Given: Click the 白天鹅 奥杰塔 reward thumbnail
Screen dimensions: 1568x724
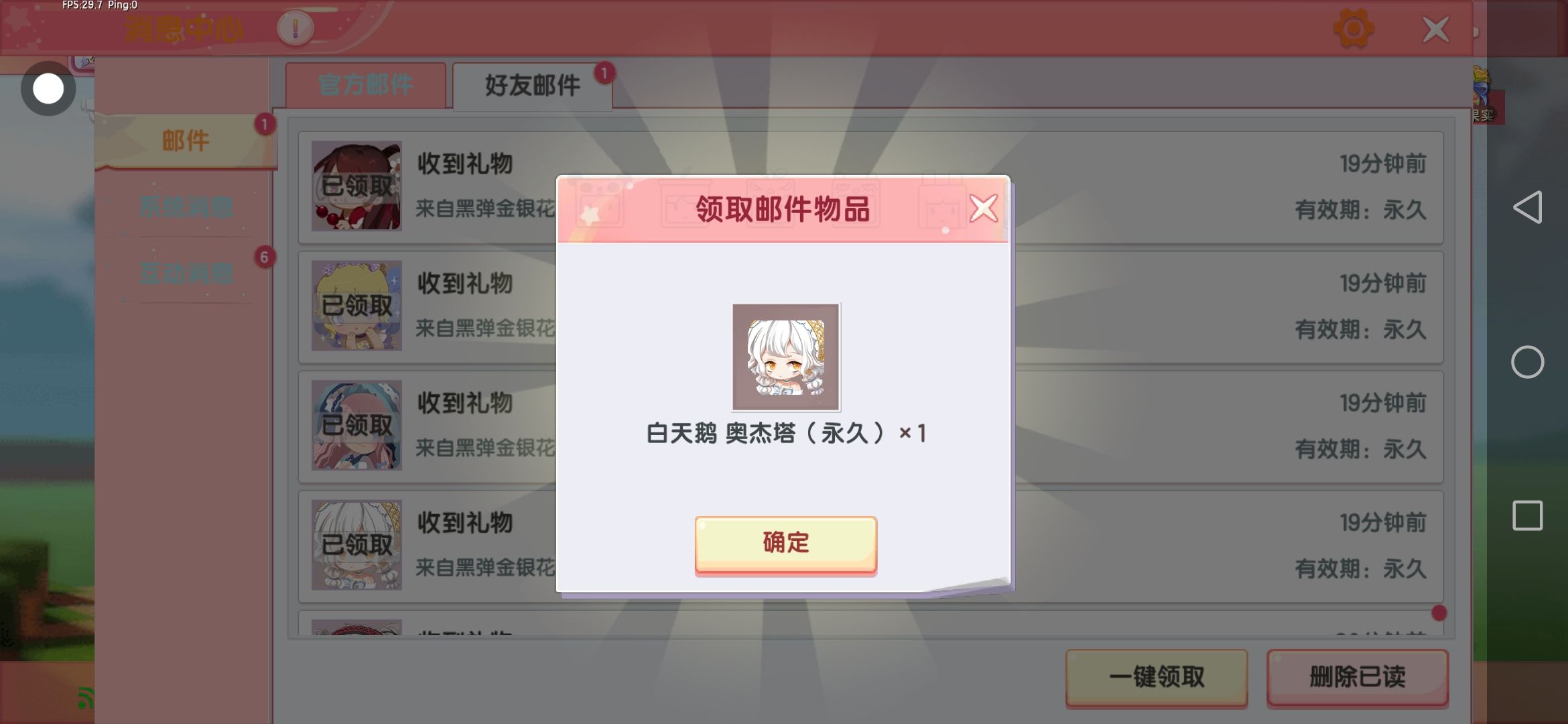Looking at the screenshot, I should point(785,357).
